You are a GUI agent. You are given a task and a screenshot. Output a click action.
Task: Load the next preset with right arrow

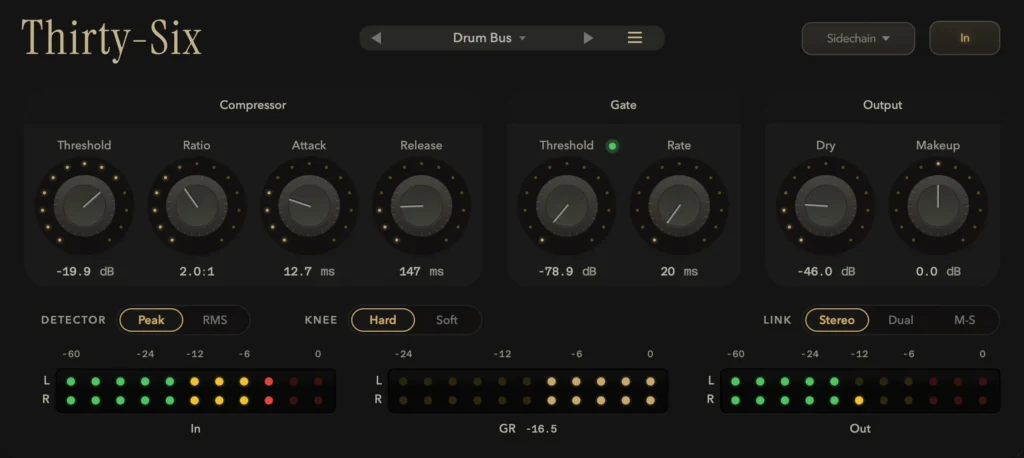pyautogui.click(x=588, y=38)
